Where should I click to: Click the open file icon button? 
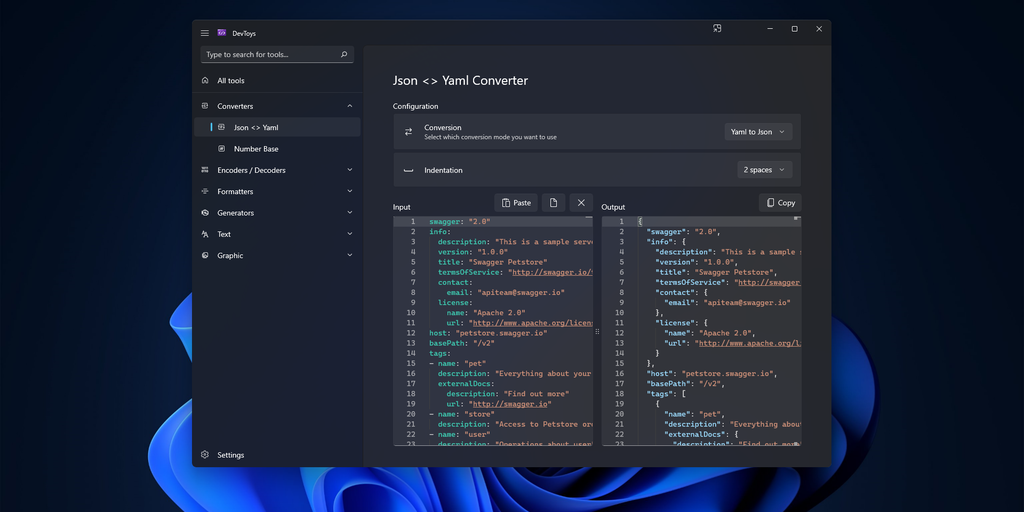point(554,203)
